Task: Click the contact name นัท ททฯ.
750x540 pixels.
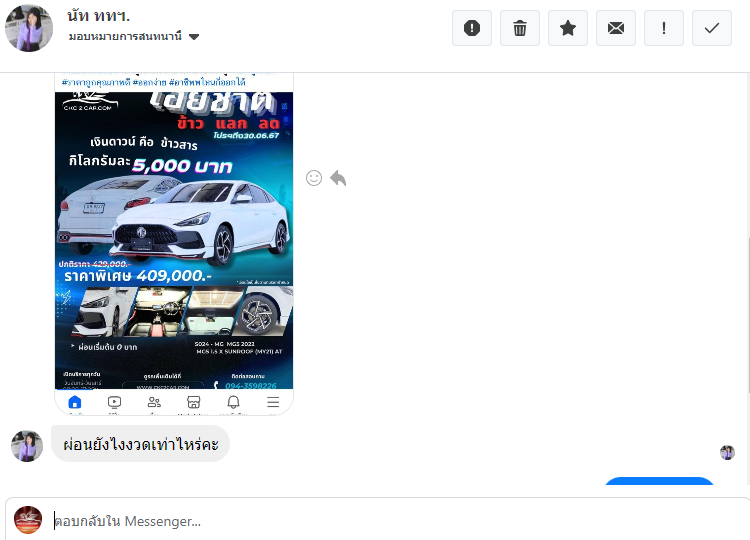Action: pos(99,15)
